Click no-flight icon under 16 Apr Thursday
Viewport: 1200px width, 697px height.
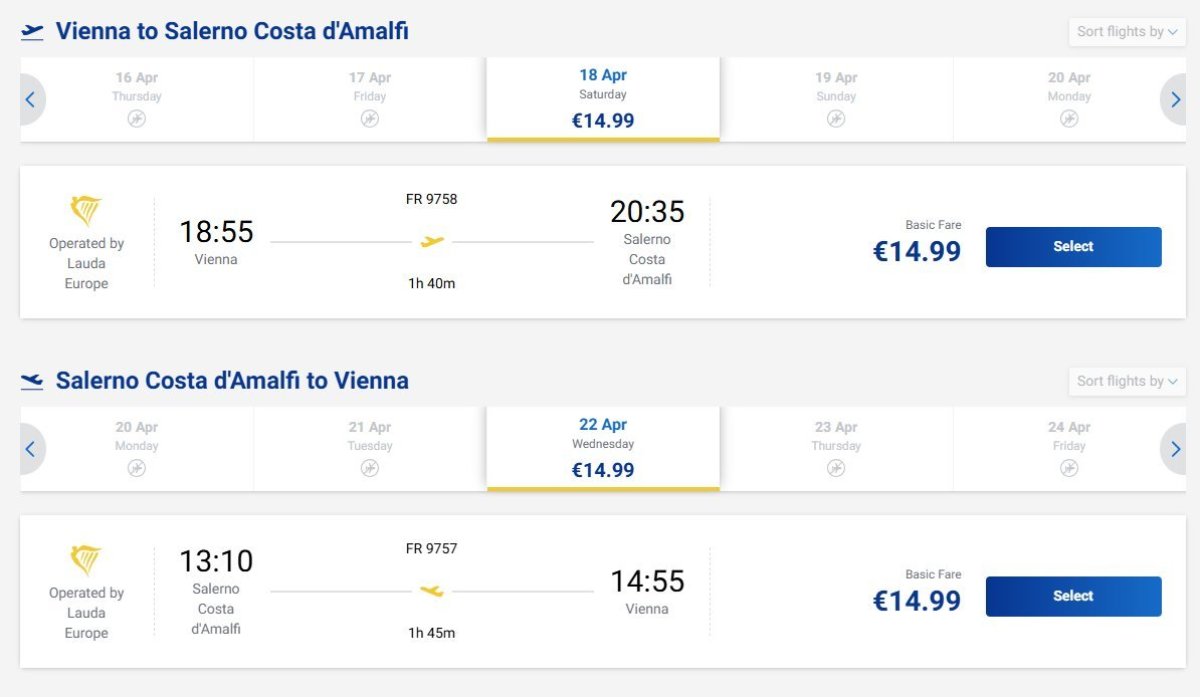pos(137,119)
